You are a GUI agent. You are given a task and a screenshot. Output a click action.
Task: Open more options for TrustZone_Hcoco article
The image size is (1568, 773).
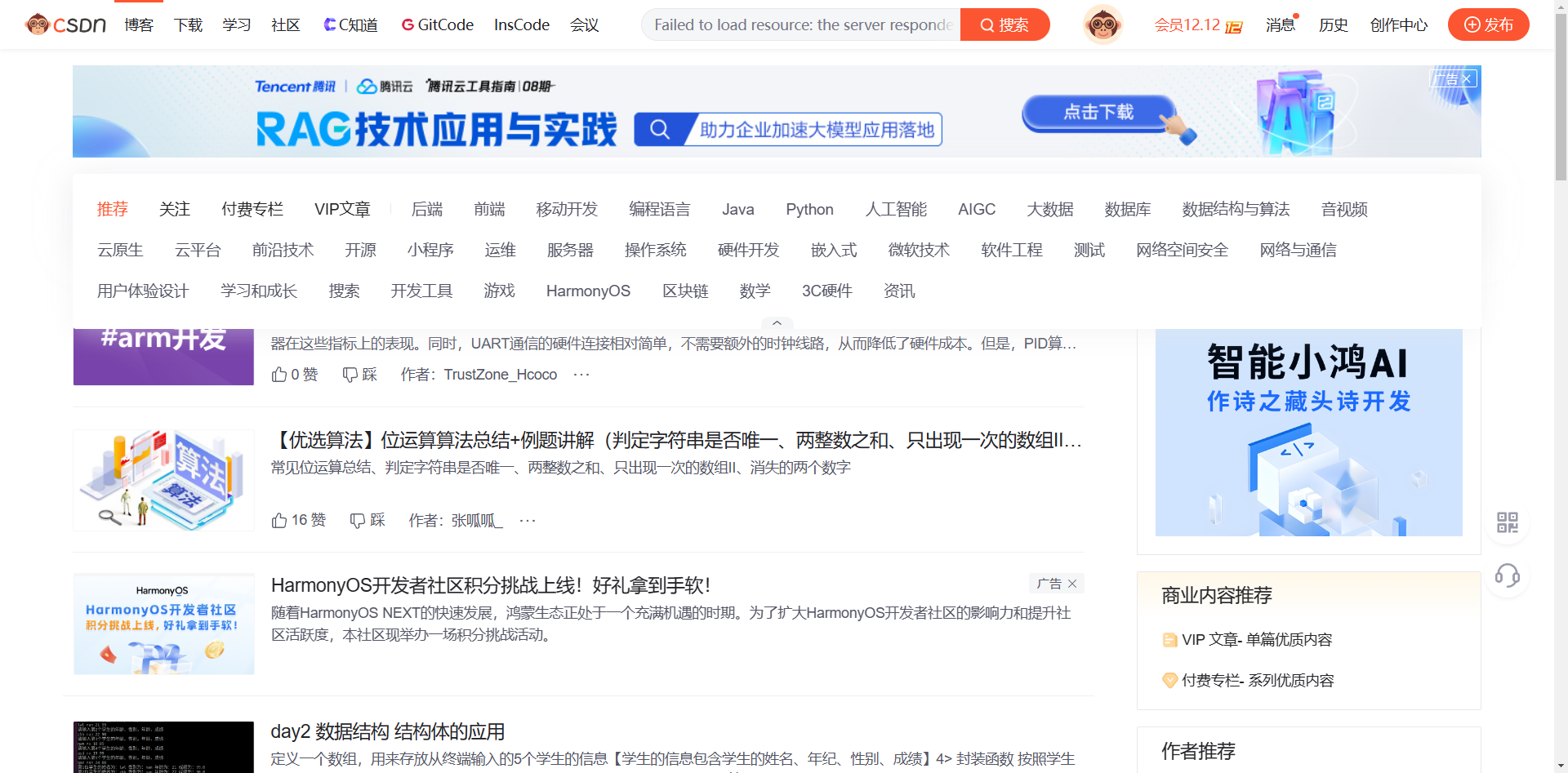click(x=581, y=374)
